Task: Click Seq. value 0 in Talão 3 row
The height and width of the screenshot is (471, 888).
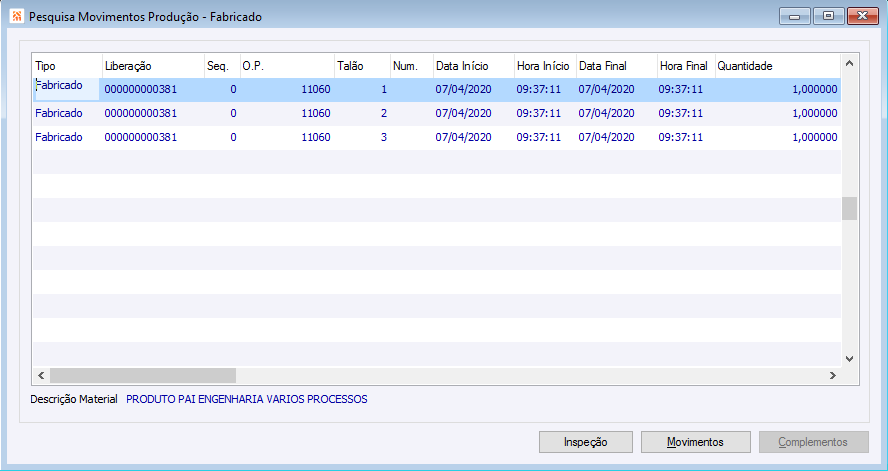Action: 233,137
